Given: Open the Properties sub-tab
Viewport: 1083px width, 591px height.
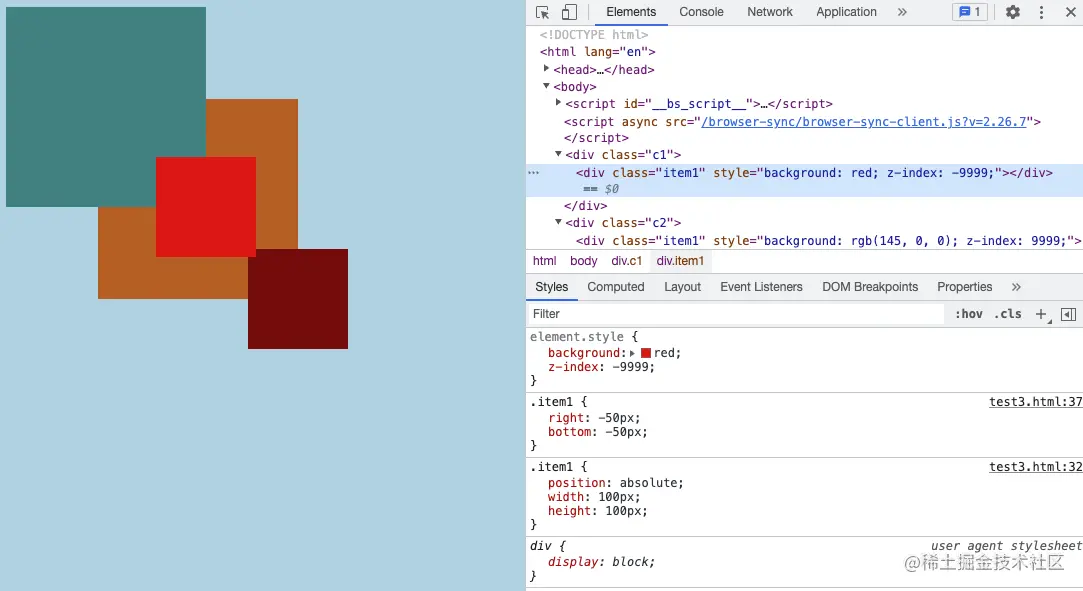Looking at the screenshot, I should coord(964,287).
